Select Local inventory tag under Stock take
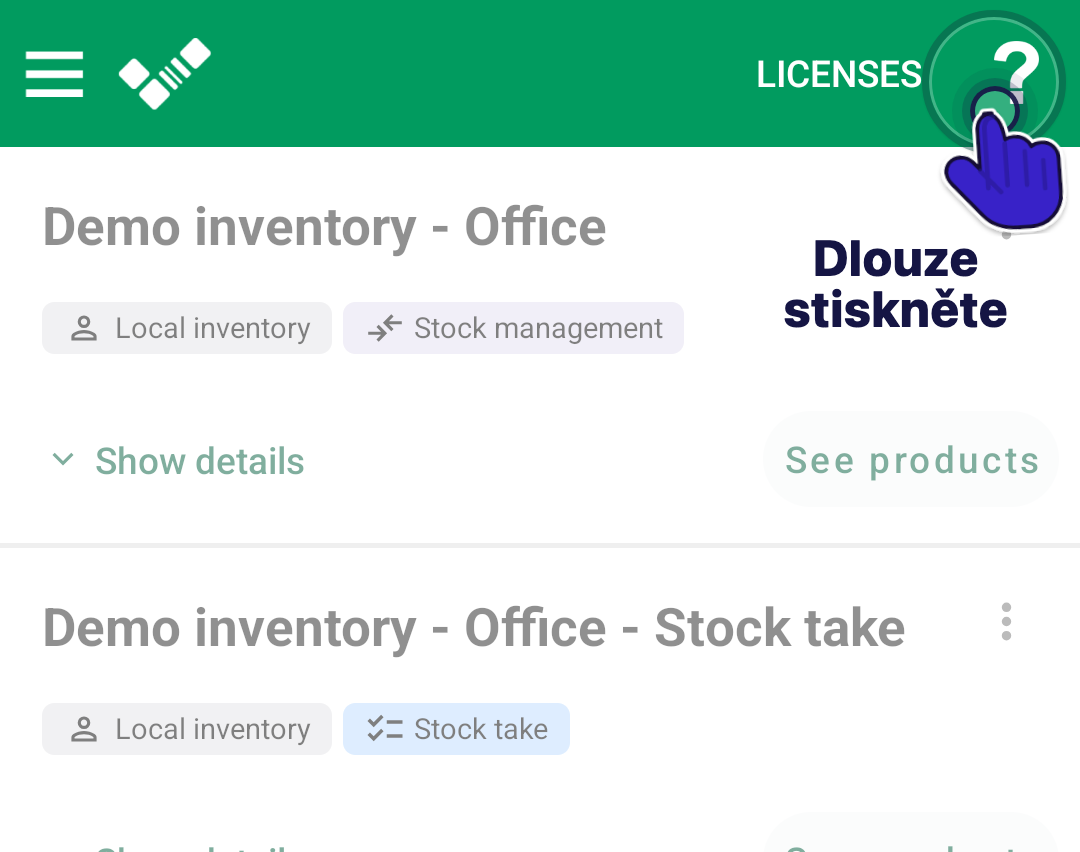The height and width of the screenshot is (852, 1080). click(x=187, y=729)
